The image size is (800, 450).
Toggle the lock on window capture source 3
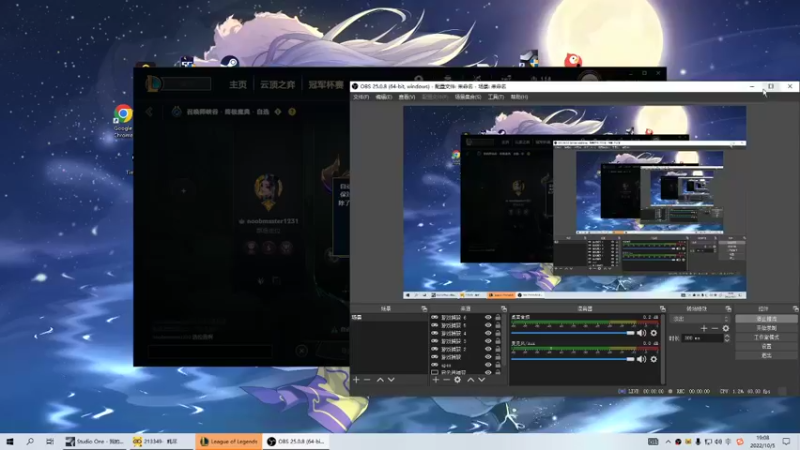[x=498, y=341]
